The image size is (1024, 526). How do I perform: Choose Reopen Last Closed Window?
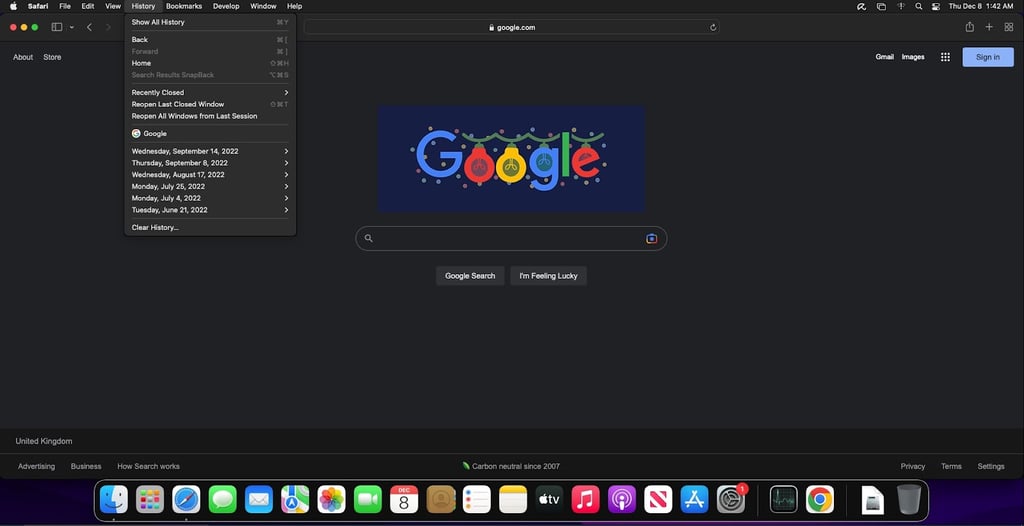(210, 104)
